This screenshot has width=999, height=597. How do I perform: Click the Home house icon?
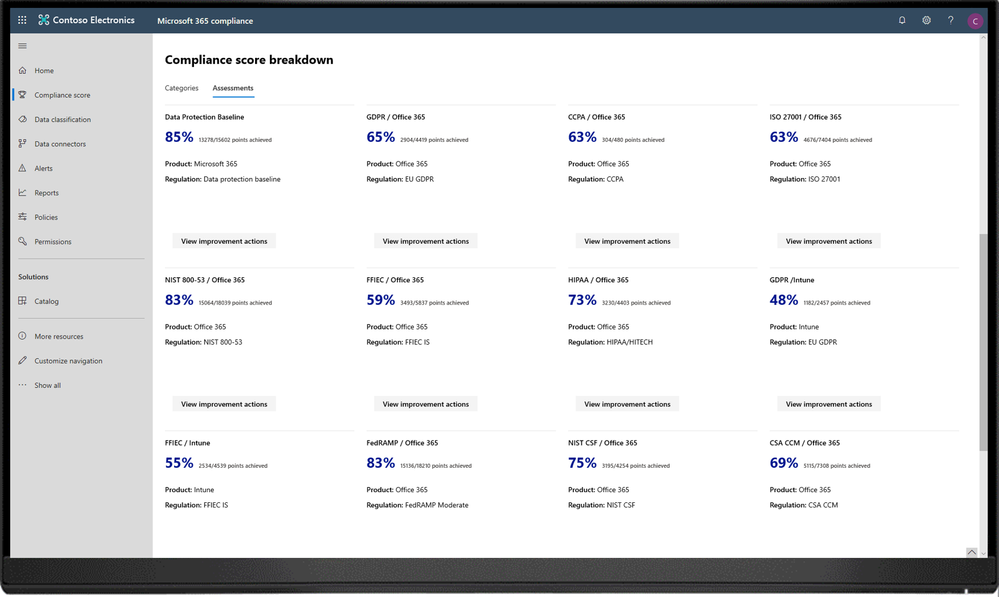[x=23, y=70]
